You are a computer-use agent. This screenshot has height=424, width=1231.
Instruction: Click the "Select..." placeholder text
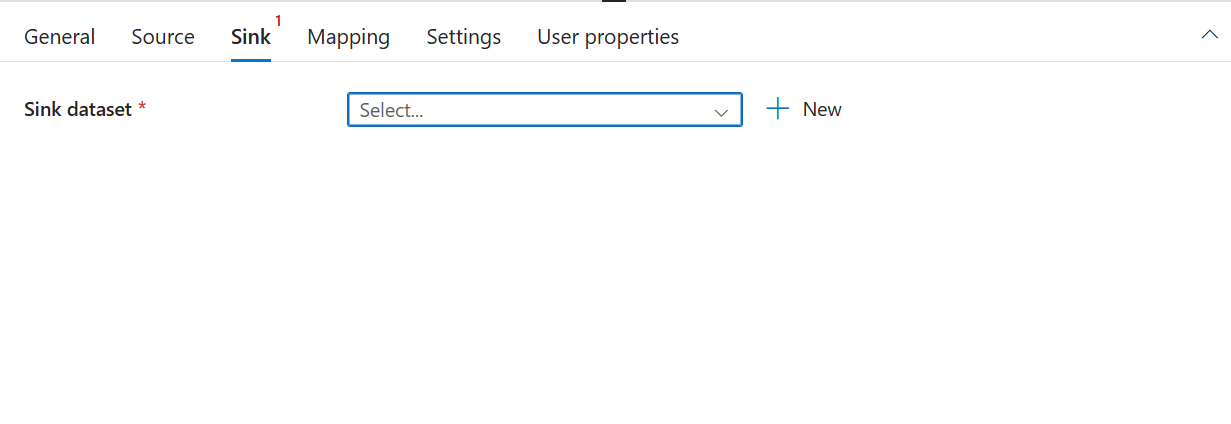tap(391, 111)
